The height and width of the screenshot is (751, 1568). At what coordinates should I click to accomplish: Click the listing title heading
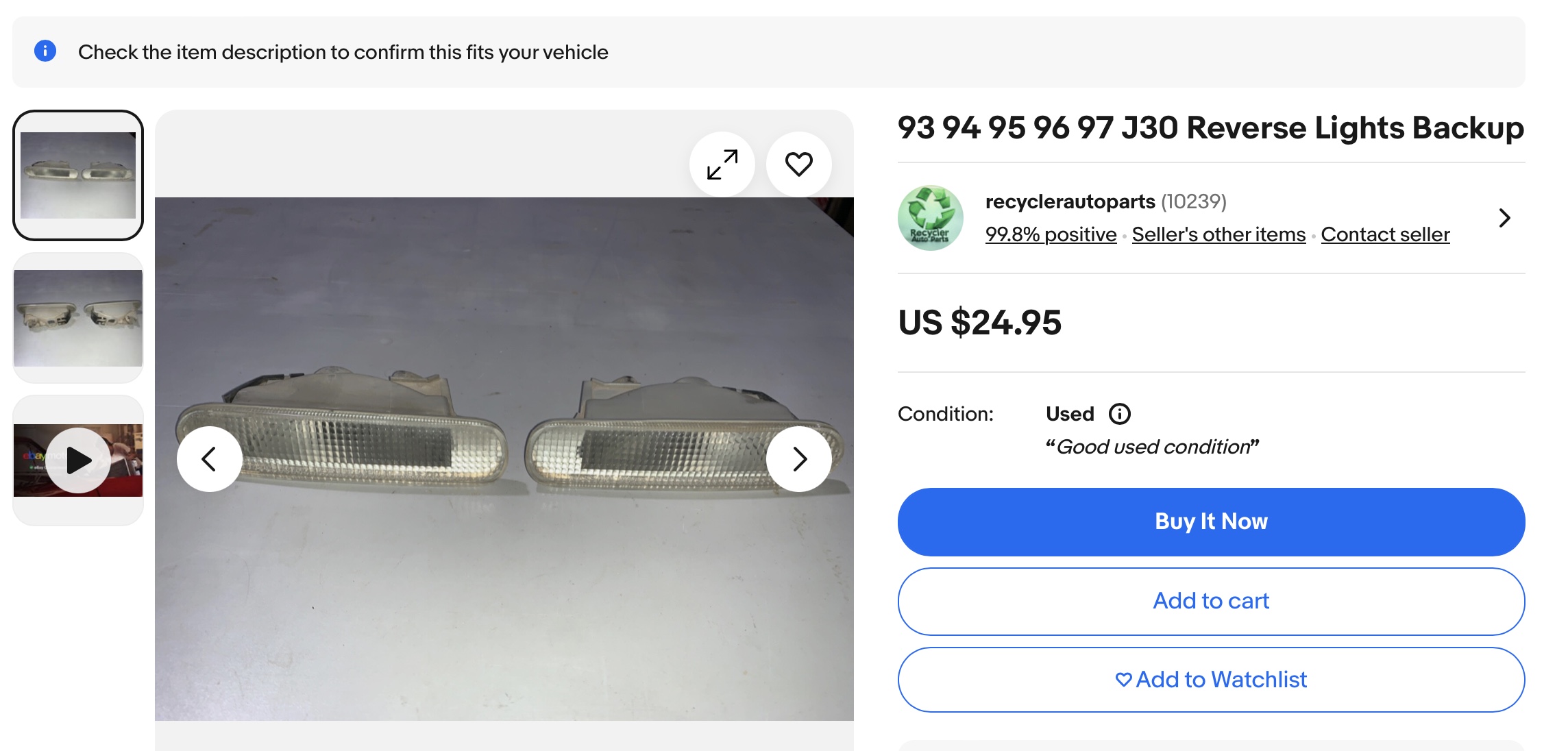coord(1210,128)
